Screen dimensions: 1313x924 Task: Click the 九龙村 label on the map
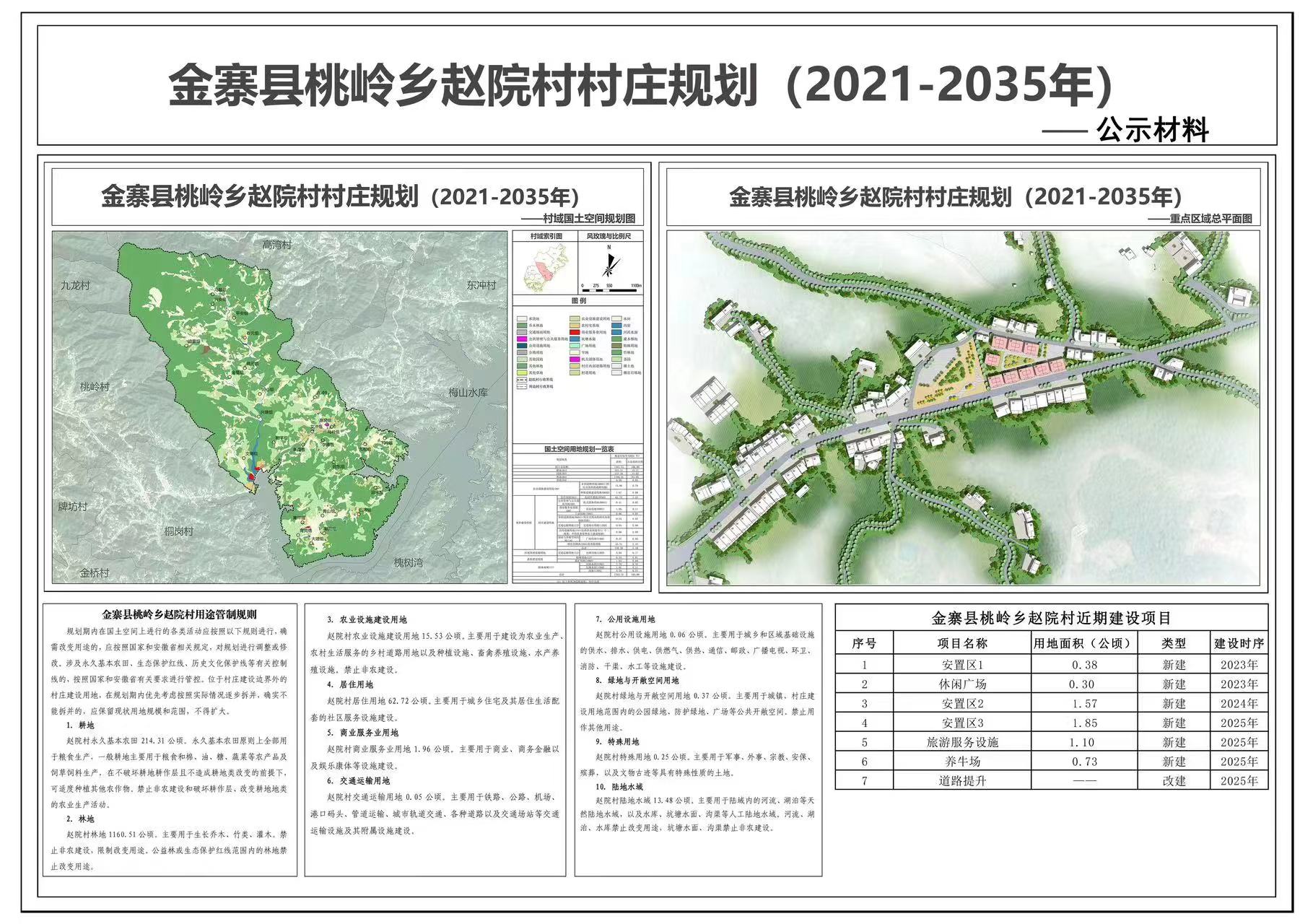pos(75,286)
